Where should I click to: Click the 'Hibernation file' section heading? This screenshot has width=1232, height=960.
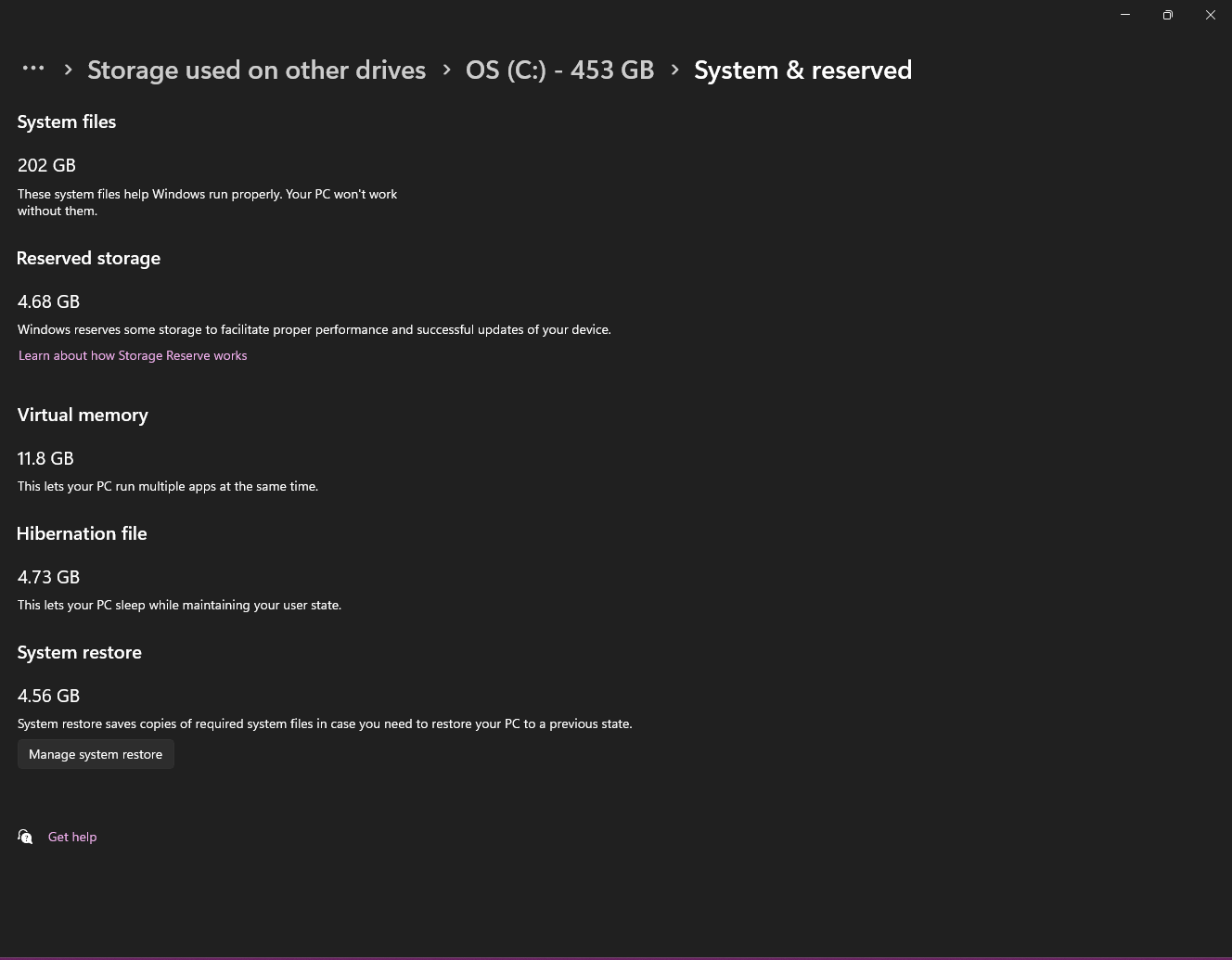(x=82, y=533)
